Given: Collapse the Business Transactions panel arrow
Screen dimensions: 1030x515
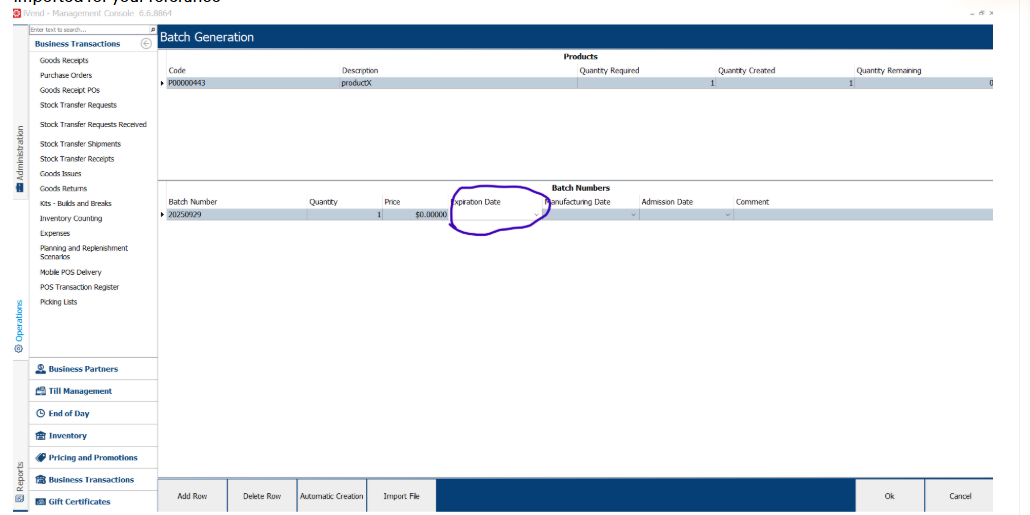Looking at the screenshot, I should coord(146,44).
